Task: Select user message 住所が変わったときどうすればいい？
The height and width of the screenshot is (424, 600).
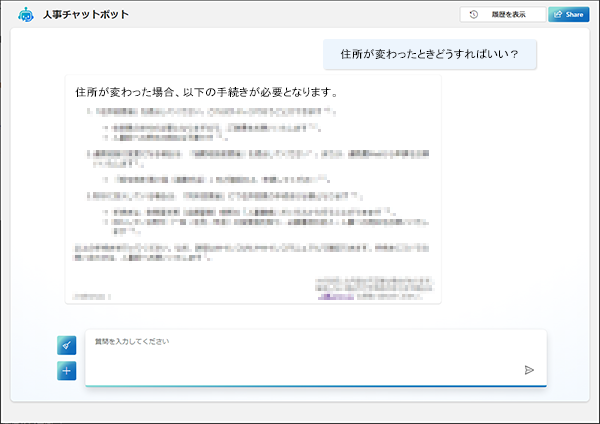Action: pyautogui.click(x=429, y=53)
